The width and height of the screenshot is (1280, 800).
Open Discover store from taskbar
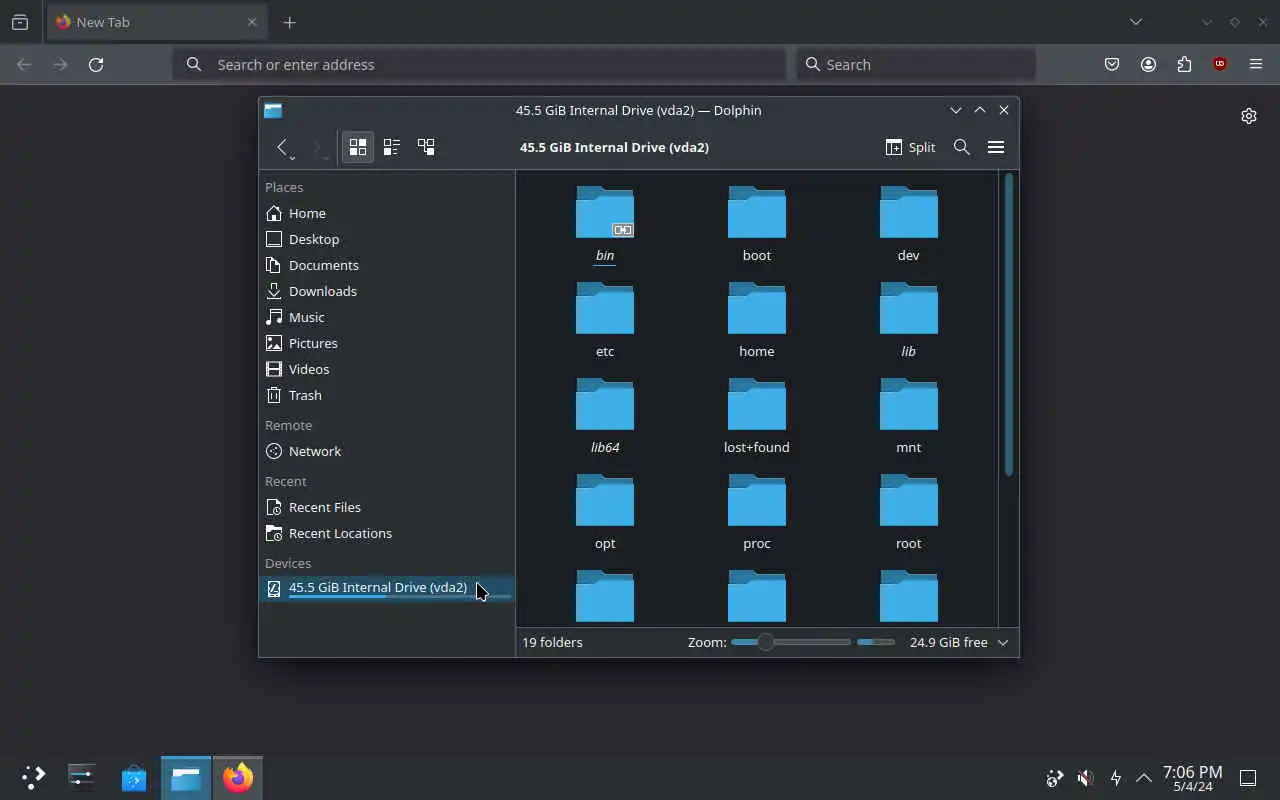coord(134,777)
